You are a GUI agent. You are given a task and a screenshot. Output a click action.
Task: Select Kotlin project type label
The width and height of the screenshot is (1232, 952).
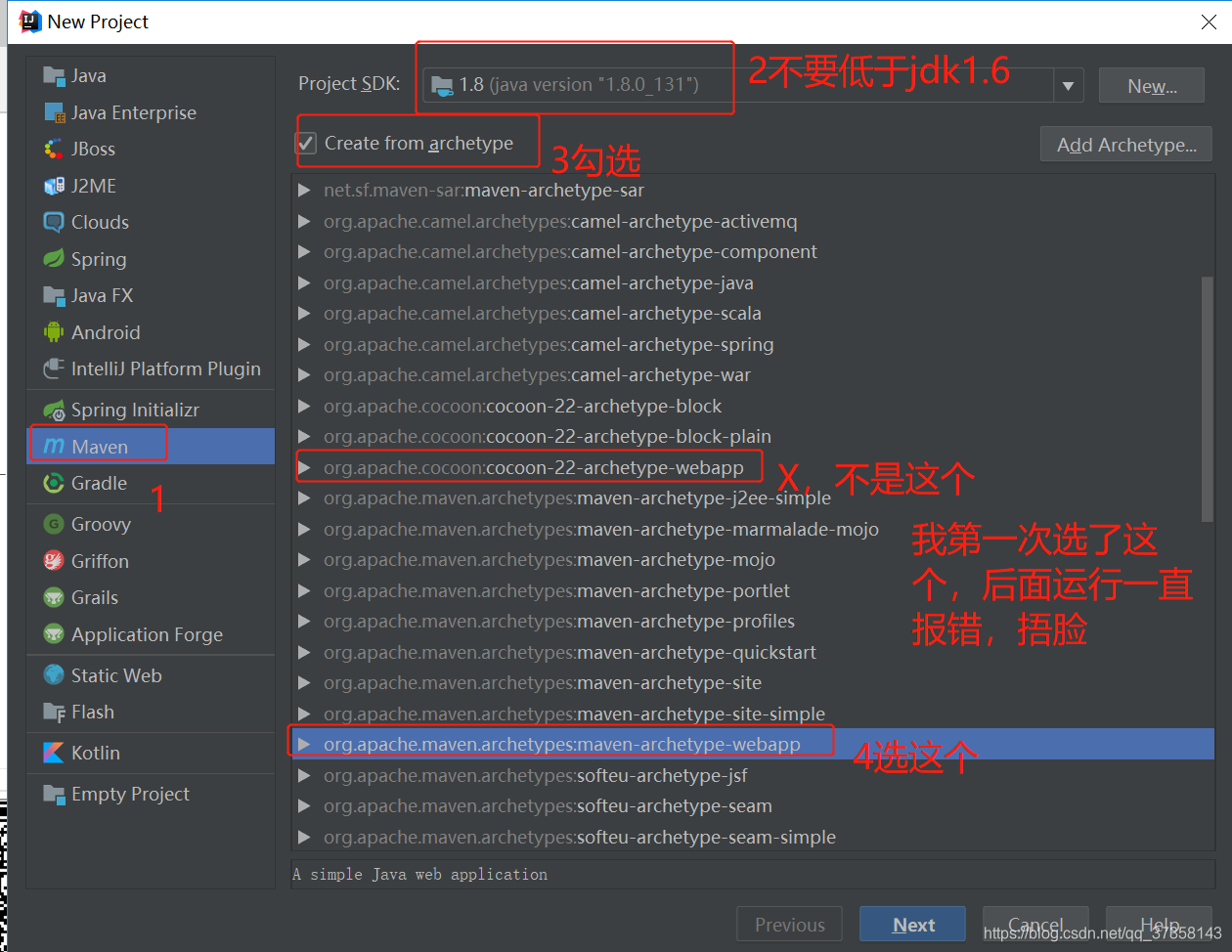pyautogui.click(x=96, y=753)
